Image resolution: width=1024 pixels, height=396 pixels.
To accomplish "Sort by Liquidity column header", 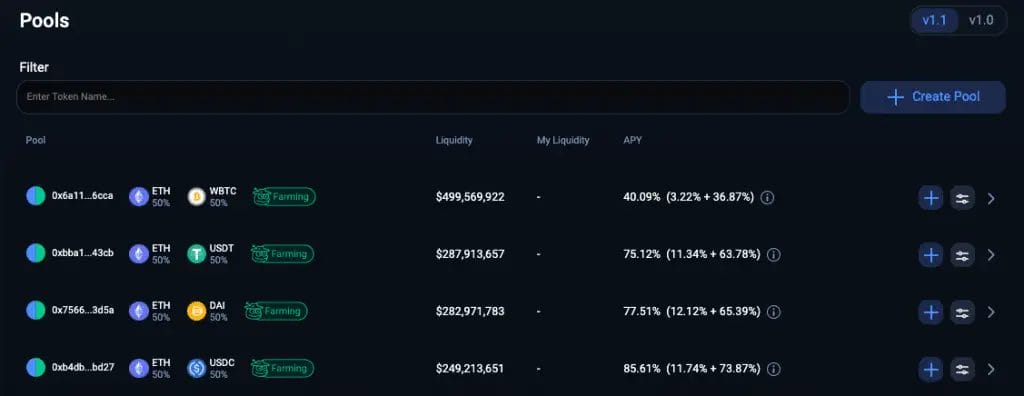I will click(454, 140).
